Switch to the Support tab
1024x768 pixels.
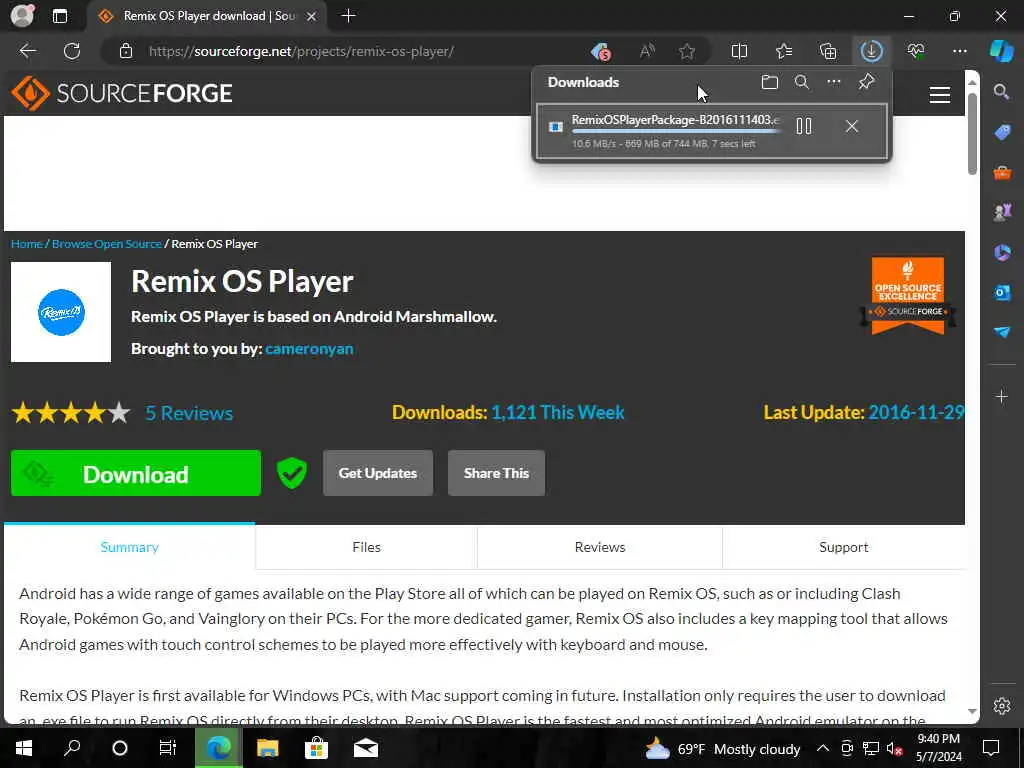coord(843,547)
